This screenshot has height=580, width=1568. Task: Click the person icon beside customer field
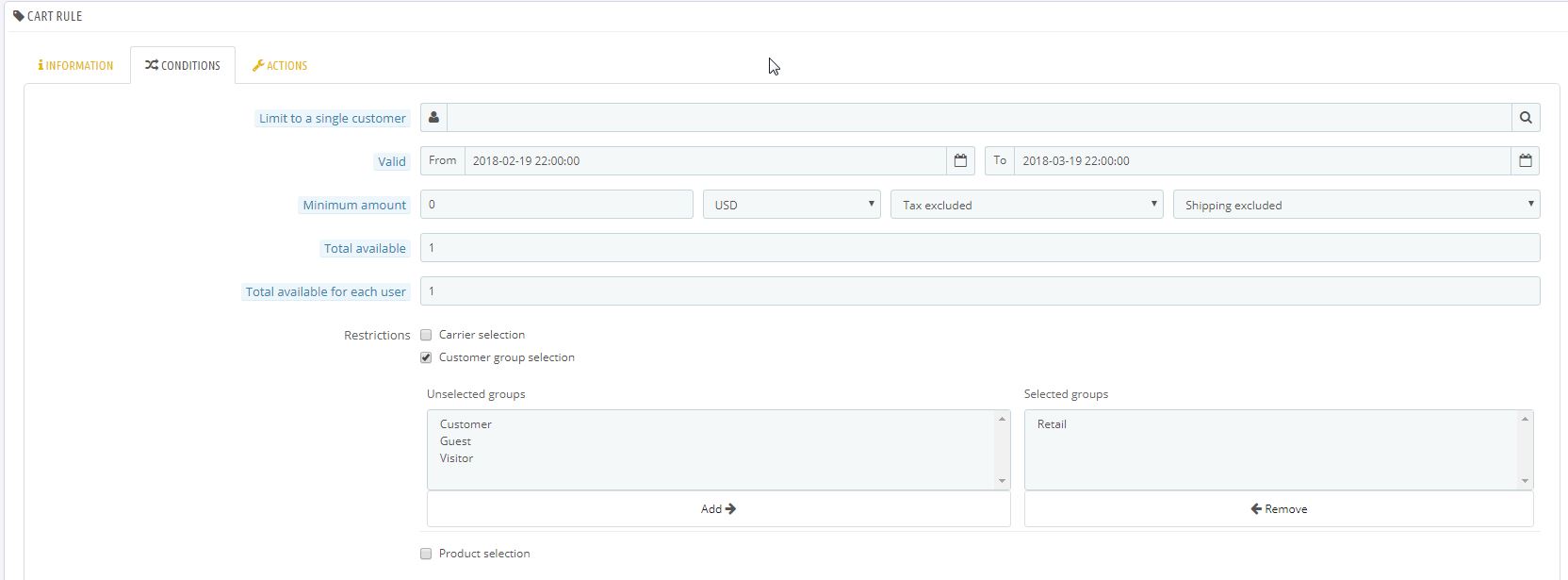point(433,118)
